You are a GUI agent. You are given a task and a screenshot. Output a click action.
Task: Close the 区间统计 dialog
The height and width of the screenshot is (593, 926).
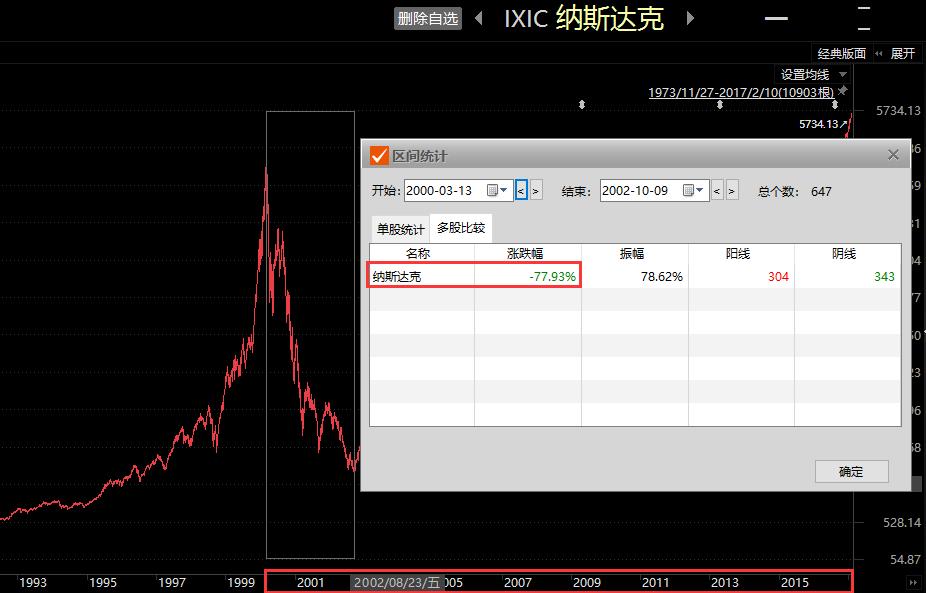893,155
